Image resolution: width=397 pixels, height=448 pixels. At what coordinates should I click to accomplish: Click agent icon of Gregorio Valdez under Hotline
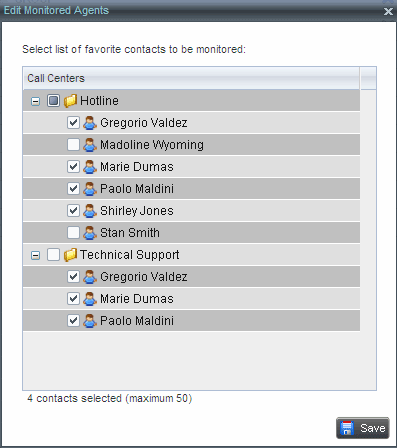(x=90, y=123)
